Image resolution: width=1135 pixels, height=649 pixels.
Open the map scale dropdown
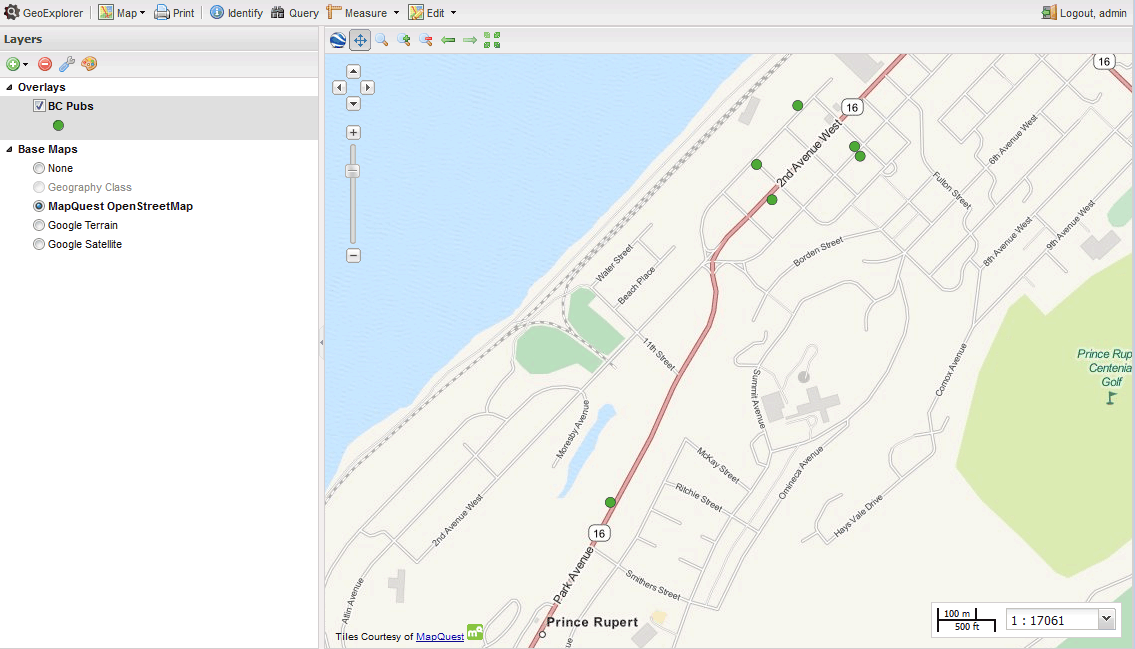1105,620
